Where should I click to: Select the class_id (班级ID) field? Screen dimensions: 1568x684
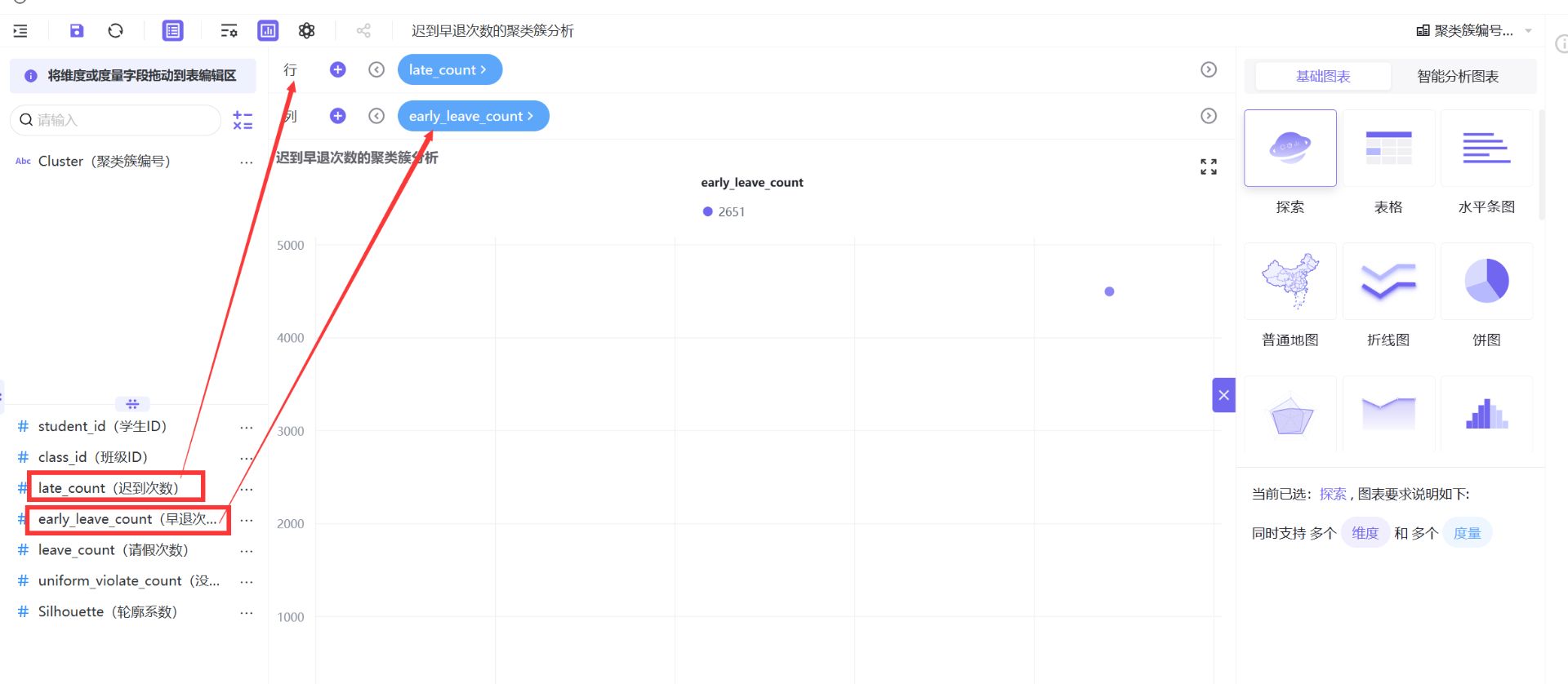[92, 457]
